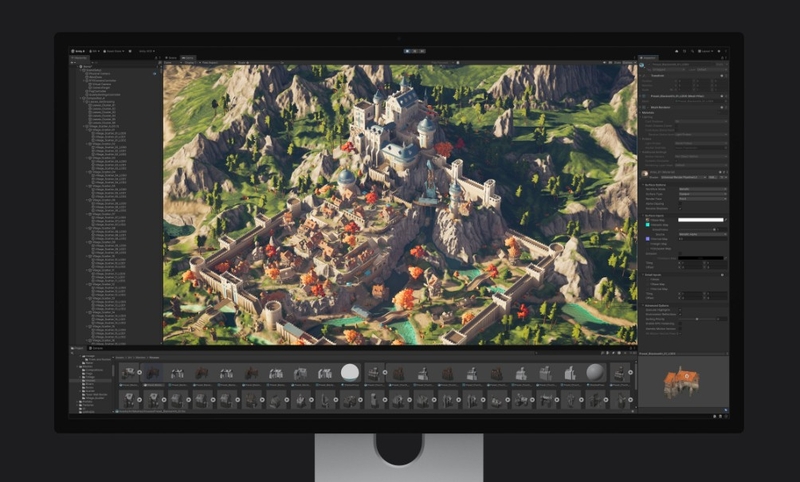
Task: Open the cloud services icon
Action: pyautogui.click(x=677, y=51)
